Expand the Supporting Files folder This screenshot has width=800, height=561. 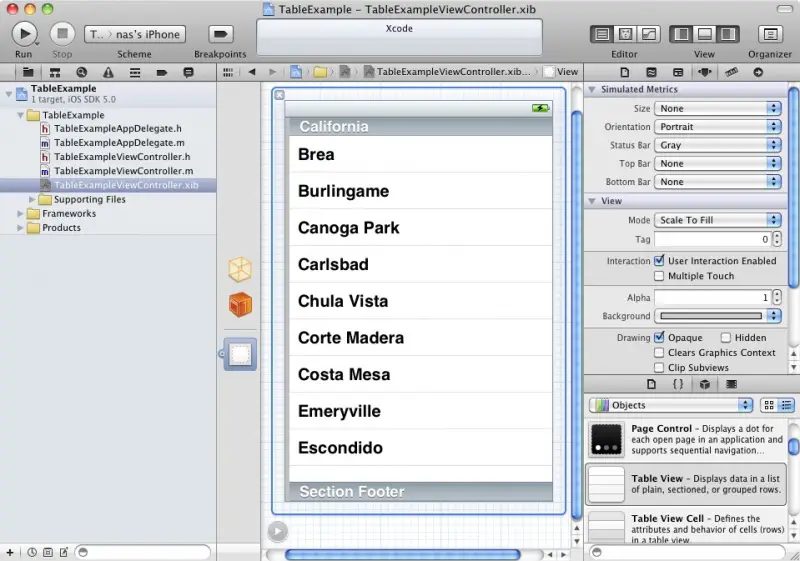[x=33, y=200]
